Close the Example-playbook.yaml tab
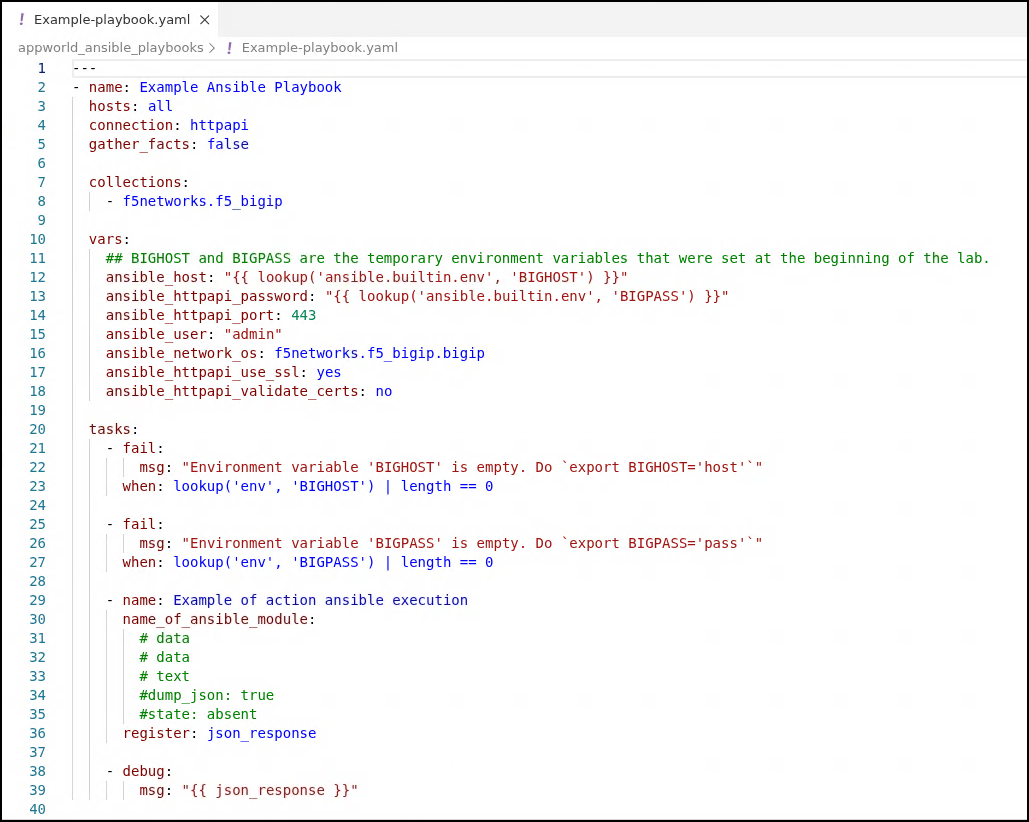This screenshot has width=1029, height=822. point(205,20)
